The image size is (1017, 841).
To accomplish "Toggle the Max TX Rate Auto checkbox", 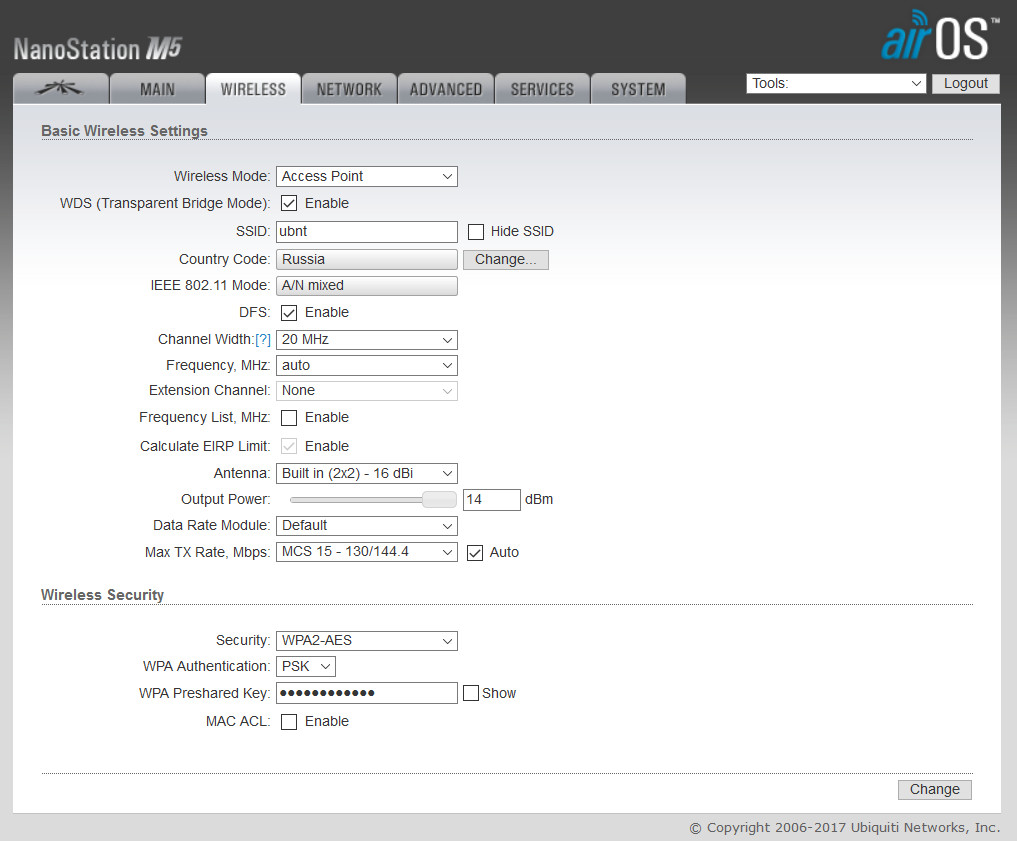I will (x=475, y=552).
